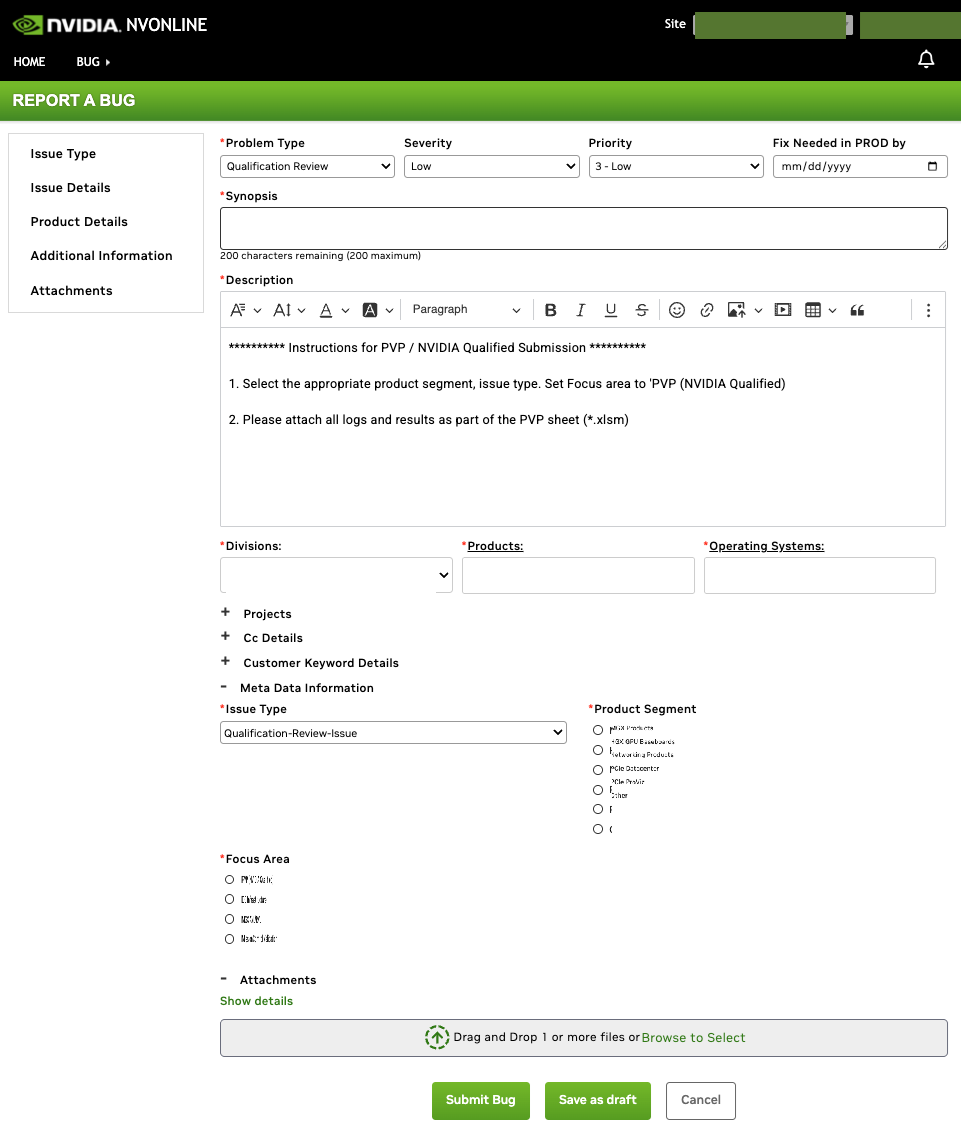Insert a block quote
Viewport: 961px width, 1126px height.
coord(857,310)
